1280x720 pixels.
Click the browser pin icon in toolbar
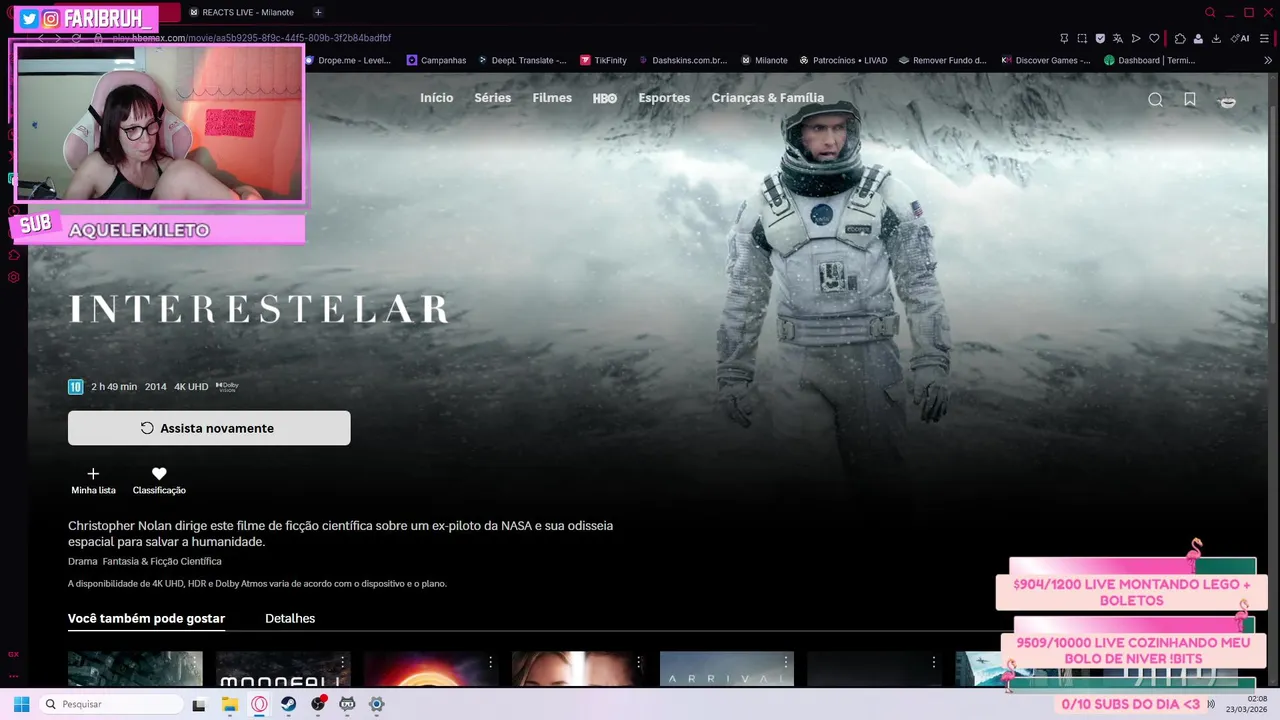coord(1064,39)
